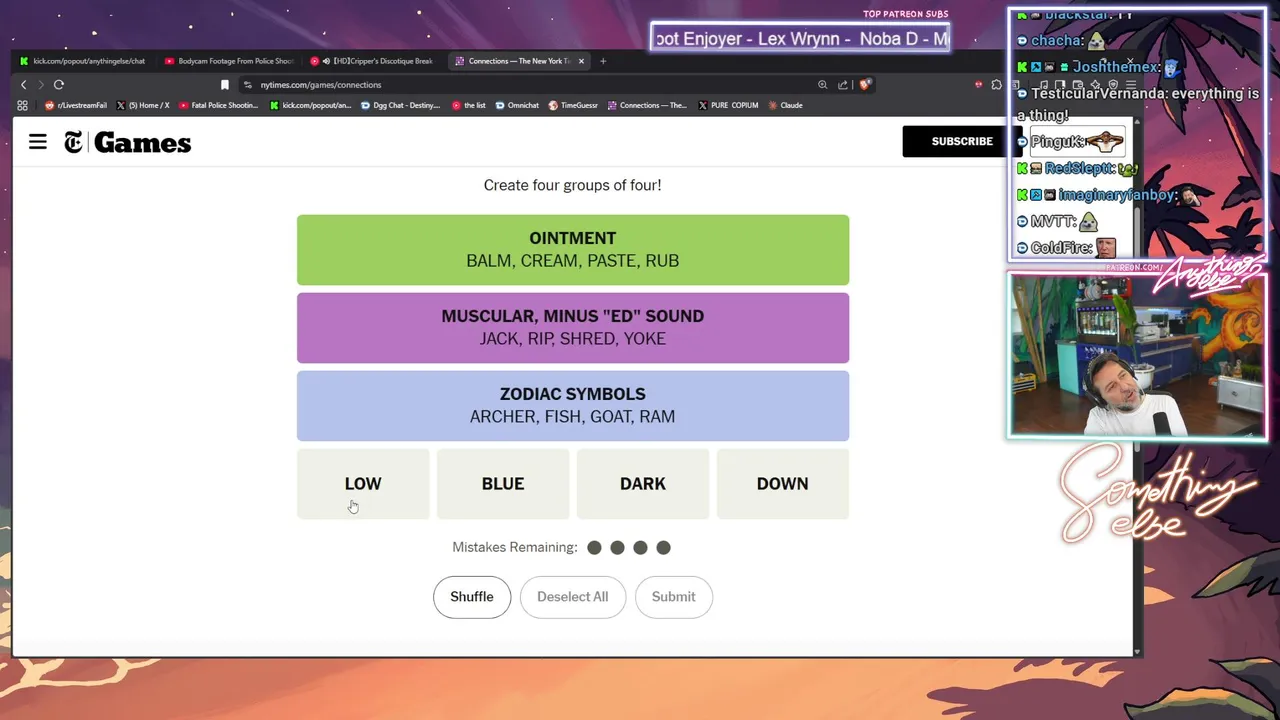Click the Submit button
1280x720 pixels.
pyautogui.click(x=674, y=597)
